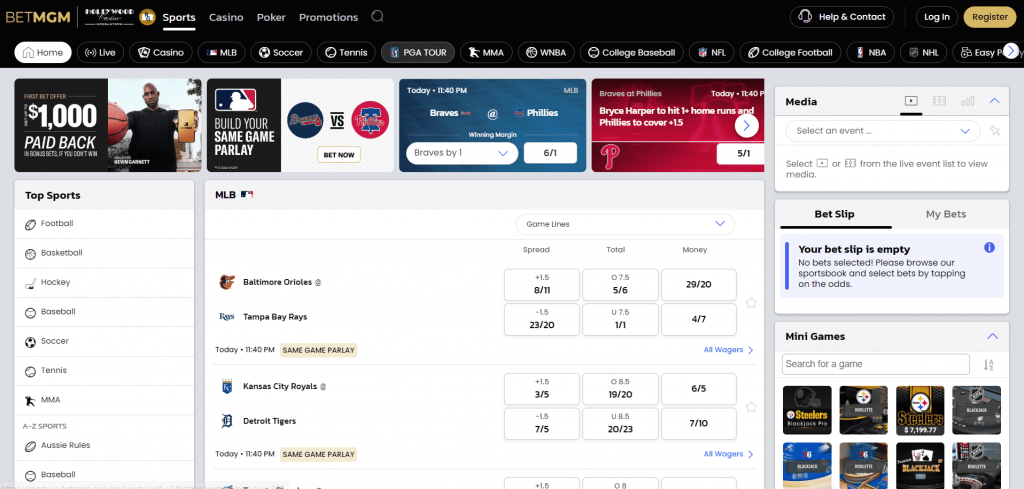The height and width of the screenshot is (489, 1024).
Task: Select the MLB chip in sports bar
Action: click(x=221, y=52)
